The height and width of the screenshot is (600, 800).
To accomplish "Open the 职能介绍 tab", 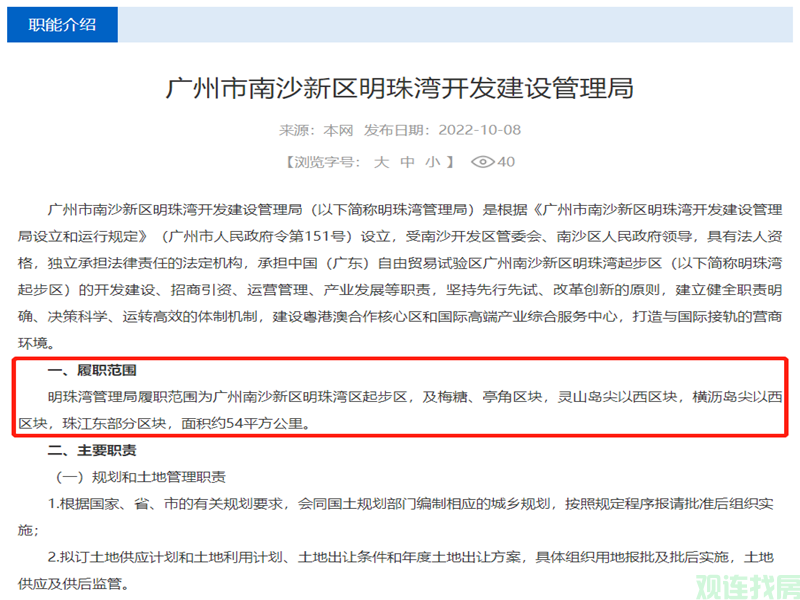I will 62,24.
